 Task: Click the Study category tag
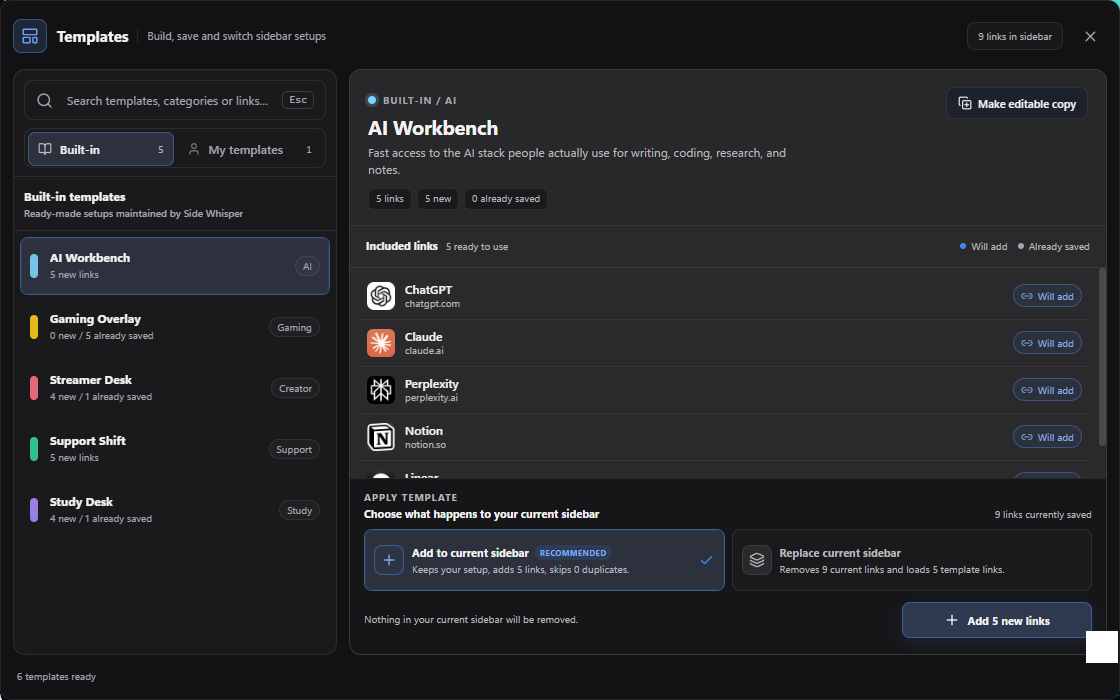(x=299, y=511)
